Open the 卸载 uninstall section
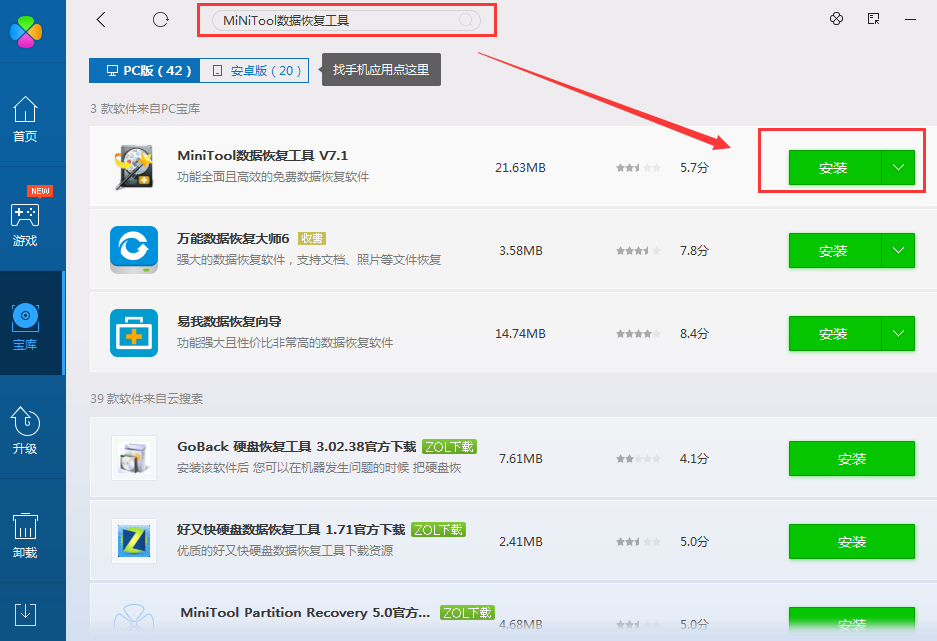The height and width of the screenshot is (641, 937). 25,535
